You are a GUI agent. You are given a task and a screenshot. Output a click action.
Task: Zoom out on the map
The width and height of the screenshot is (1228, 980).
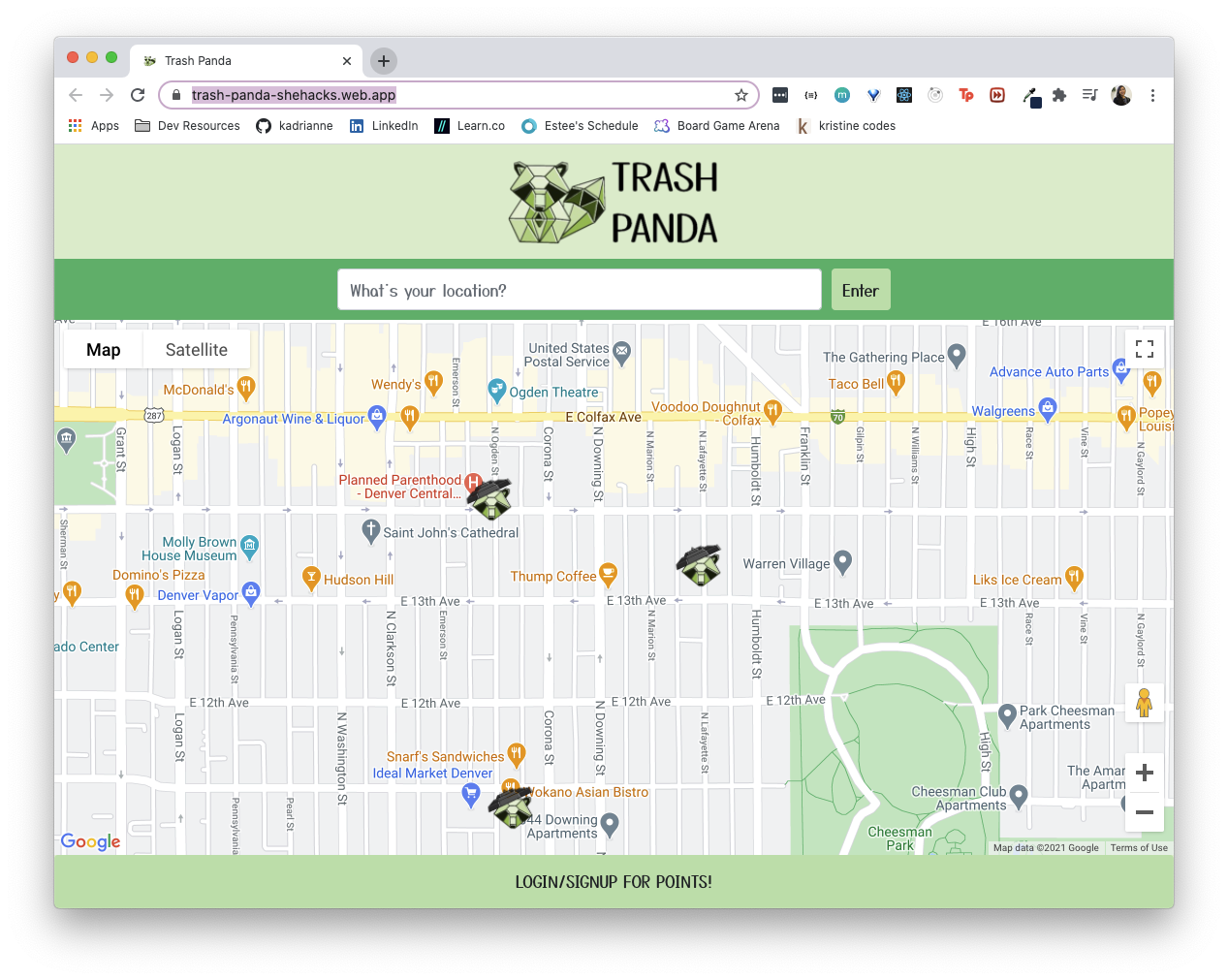(x=1145, y=812)
